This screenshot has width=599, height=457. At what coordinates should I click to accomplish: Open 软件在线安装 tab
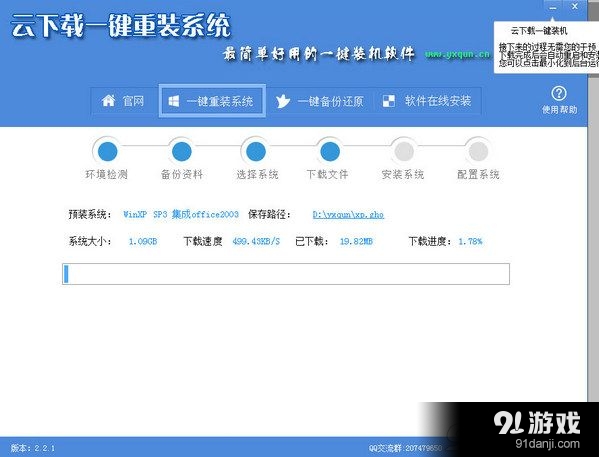[427, 101]
